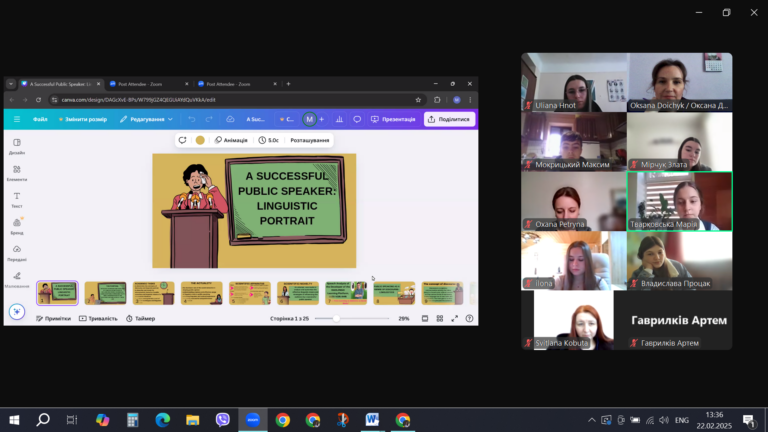Open the Brand panel in the sidebar

tap(17, 226)
